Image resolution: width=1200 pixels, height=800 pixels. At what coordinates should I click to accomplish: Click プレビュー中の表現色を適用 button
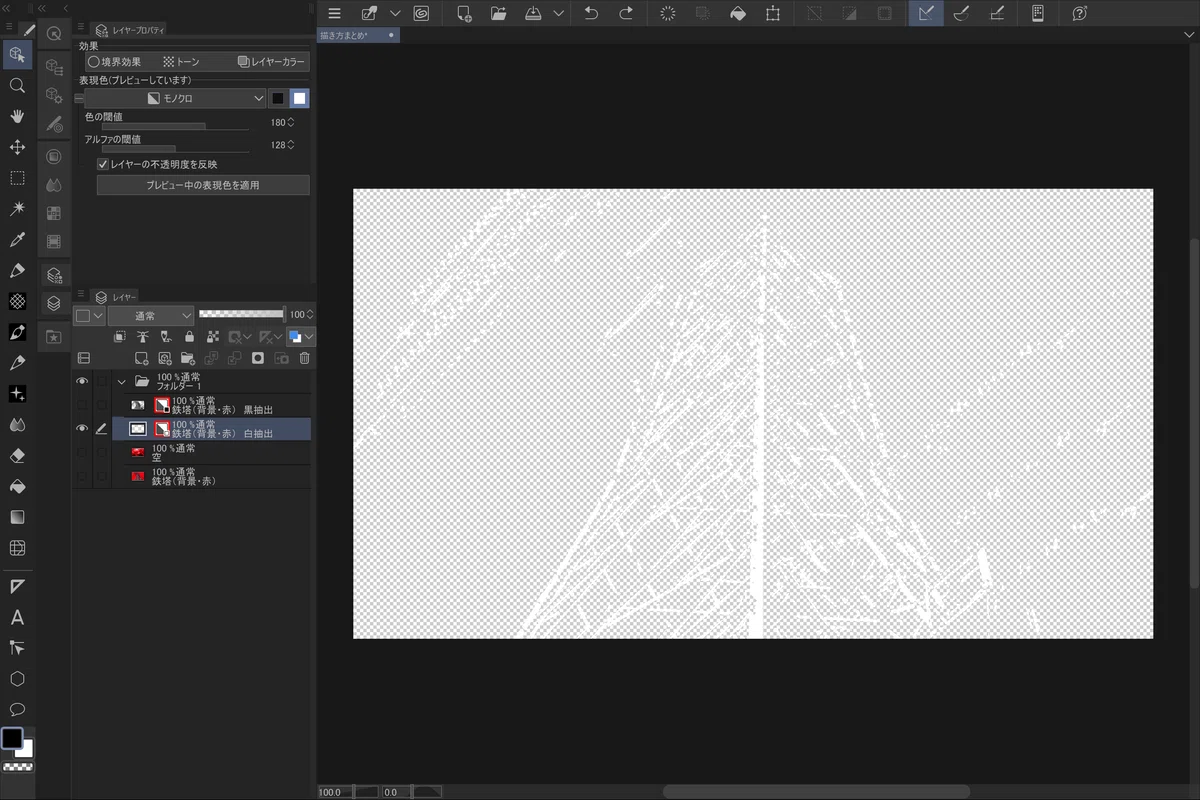pos(203,185)
